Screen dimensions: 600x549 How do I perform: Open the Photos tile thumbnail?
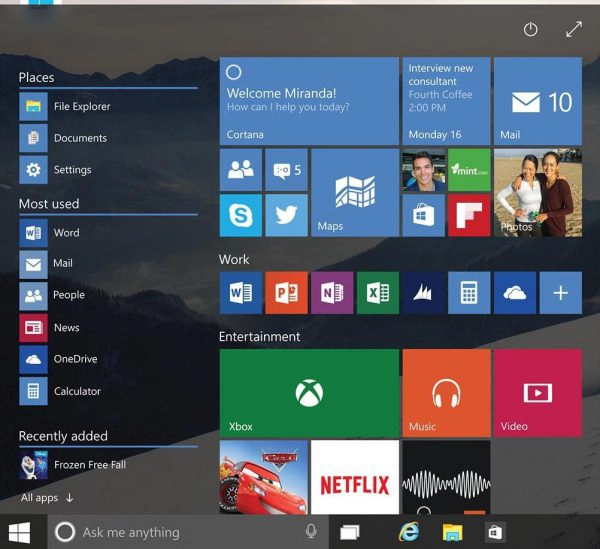coord(537,193)
